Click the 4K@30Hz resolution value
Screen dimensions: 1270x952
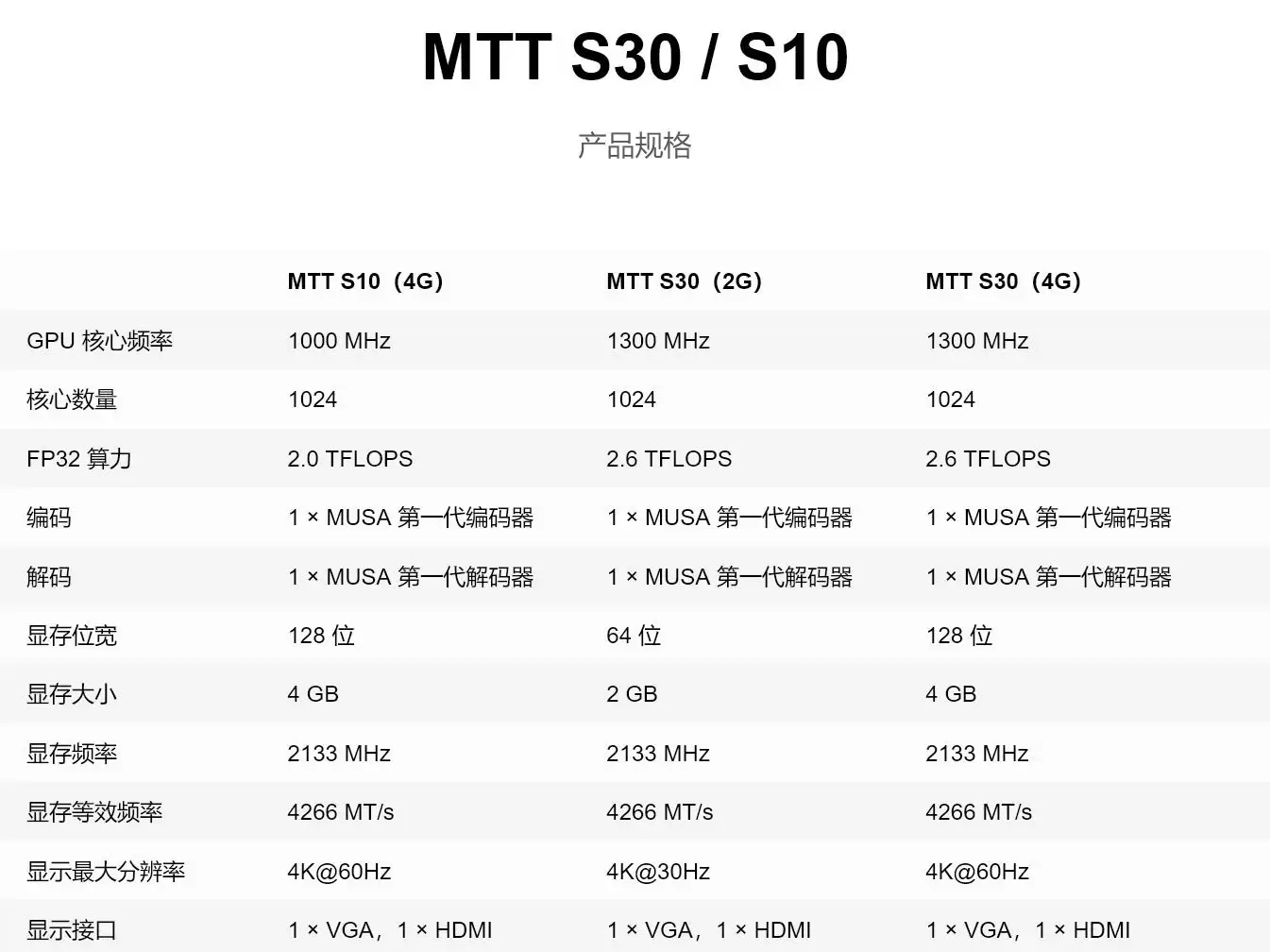tap(658, 872)
